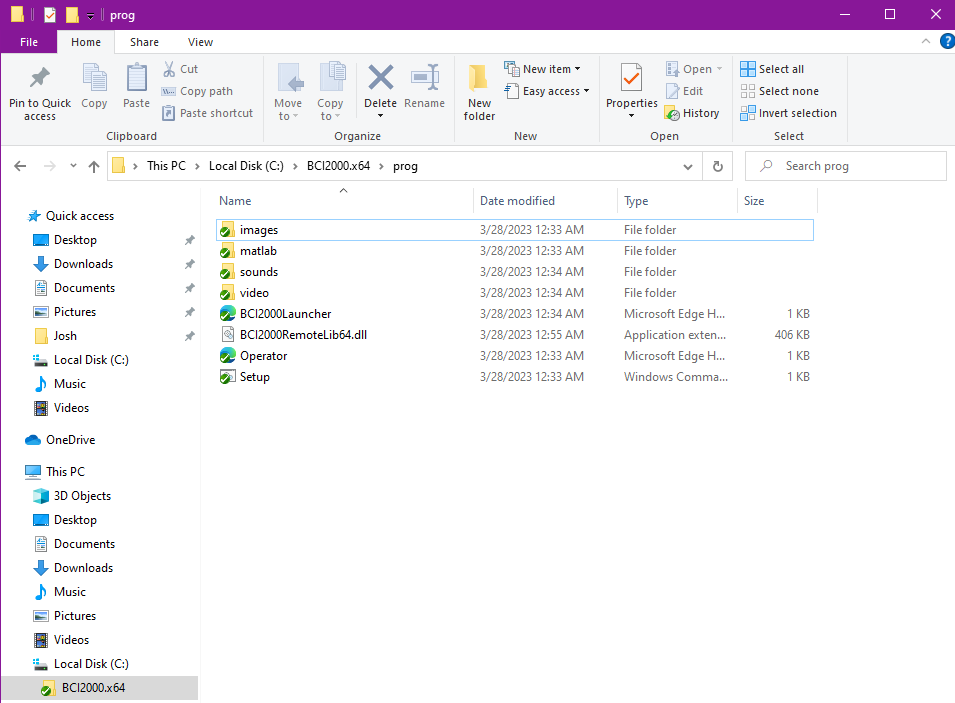Image resolution: width=955 pixels, height=703 pixels.
Task: Click Select all
Action: point(772,69)
